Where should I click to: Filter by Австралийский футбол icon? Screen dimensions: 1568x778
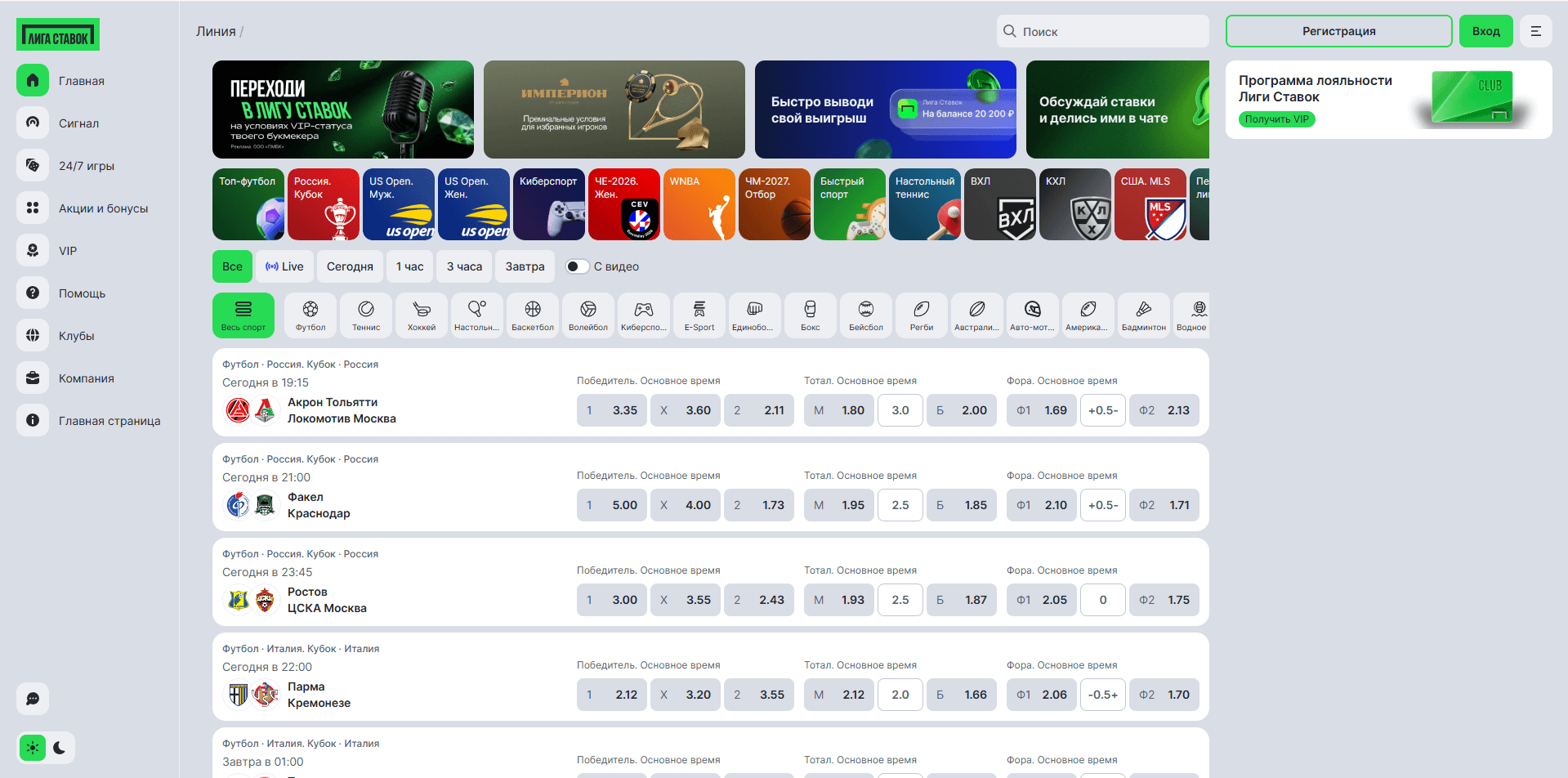(977, 315)
